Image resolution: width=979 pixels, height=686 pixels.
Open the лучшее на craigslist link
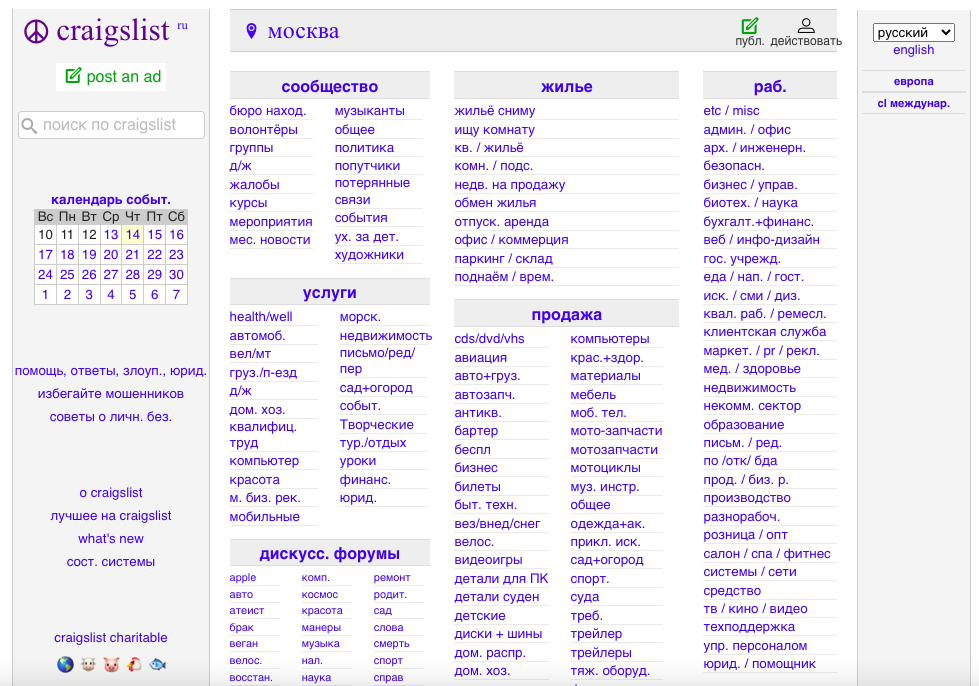click(x=111, y=516)
